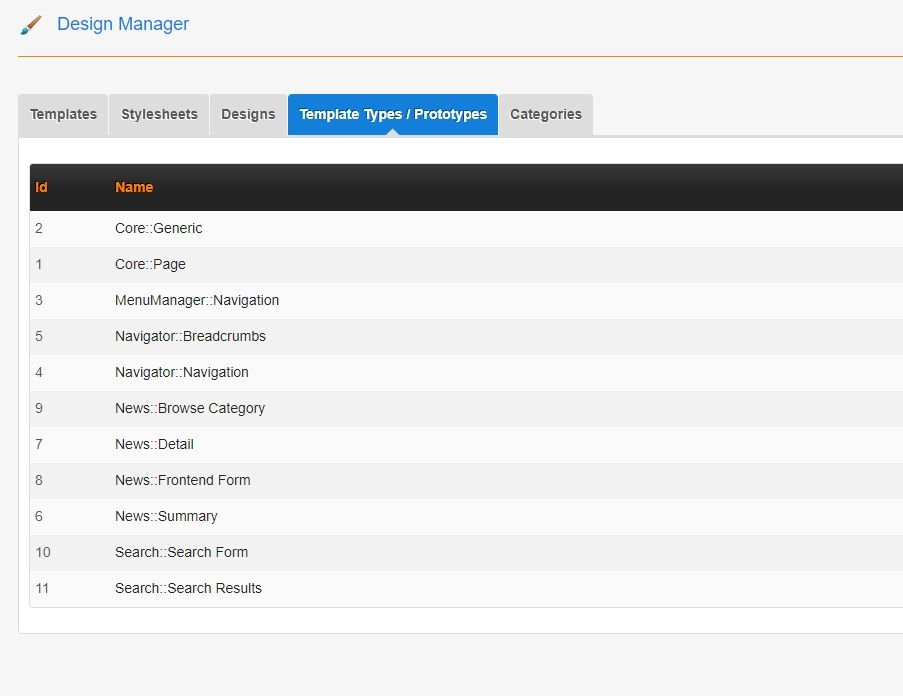Select Search::Search Form entry

click(181, 552)
